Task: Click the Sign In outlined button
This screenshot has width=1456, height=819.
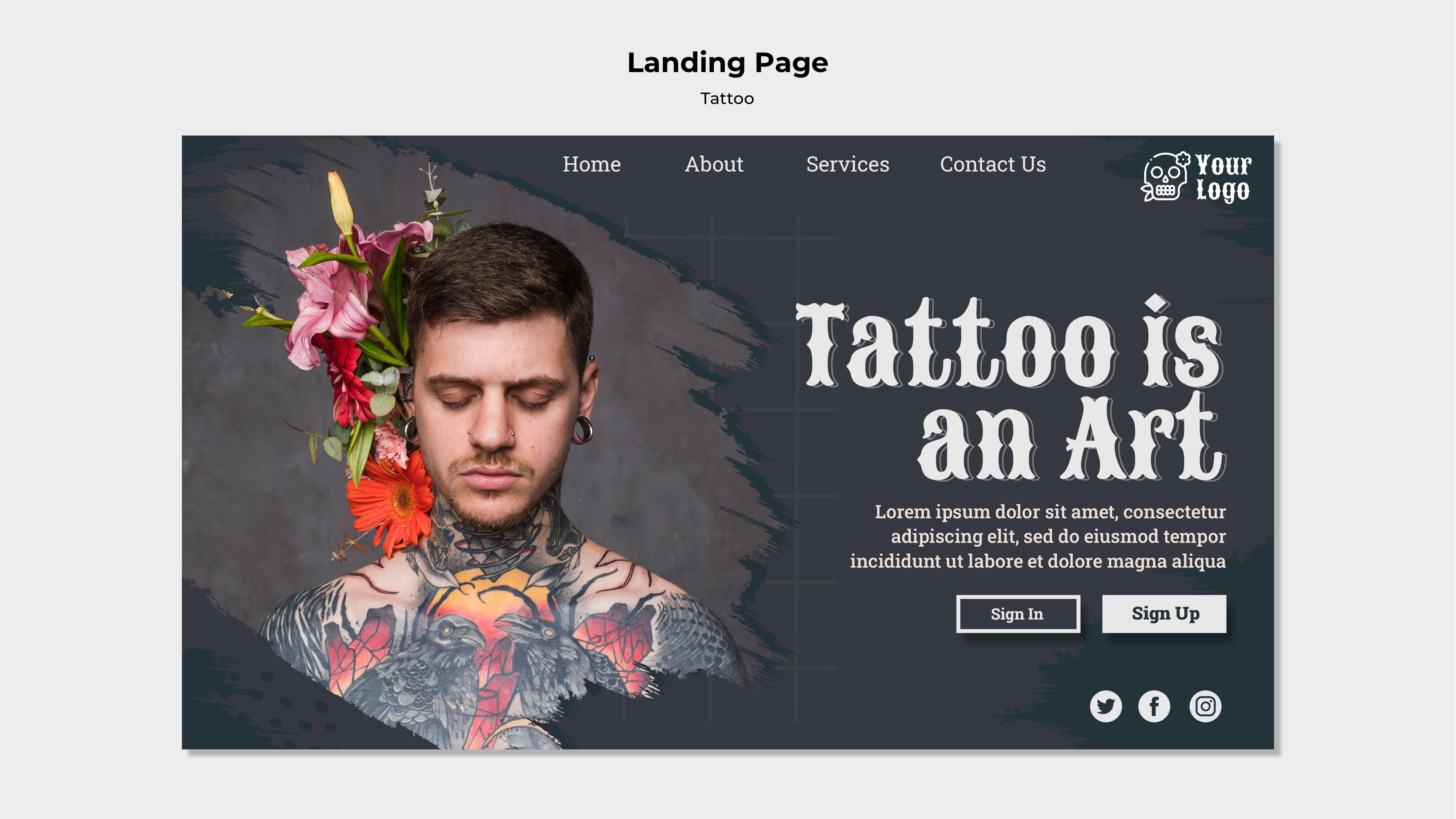Action: [x=1018, y=613]
